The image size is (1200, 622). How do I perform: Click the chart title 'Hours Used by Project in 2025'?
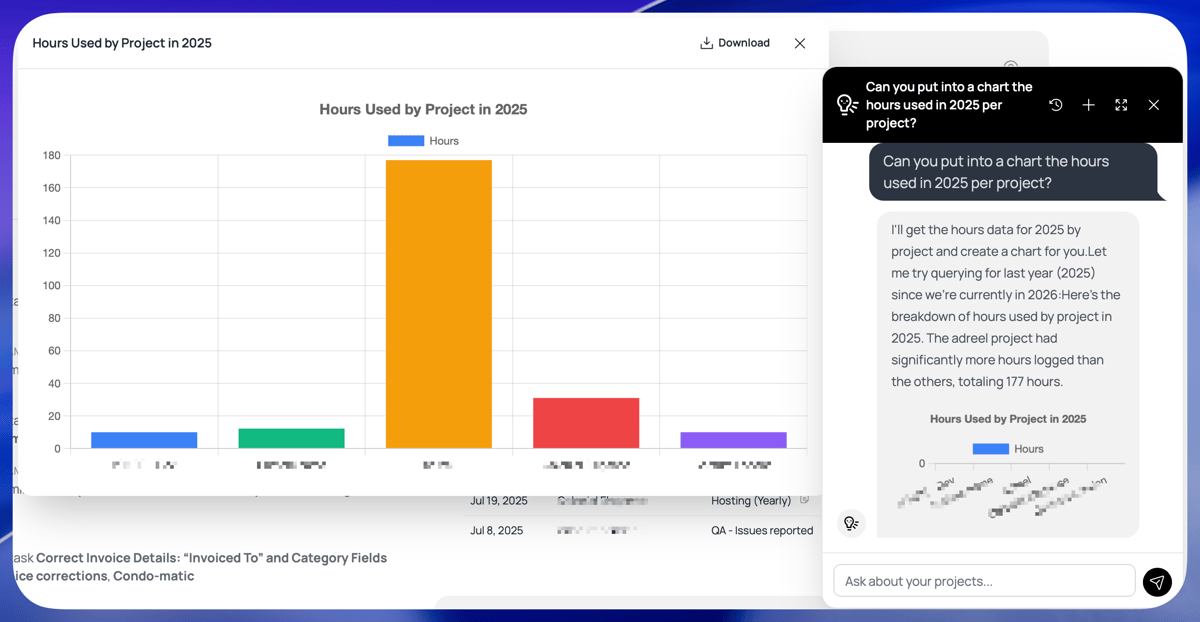(x=423, y=110)
